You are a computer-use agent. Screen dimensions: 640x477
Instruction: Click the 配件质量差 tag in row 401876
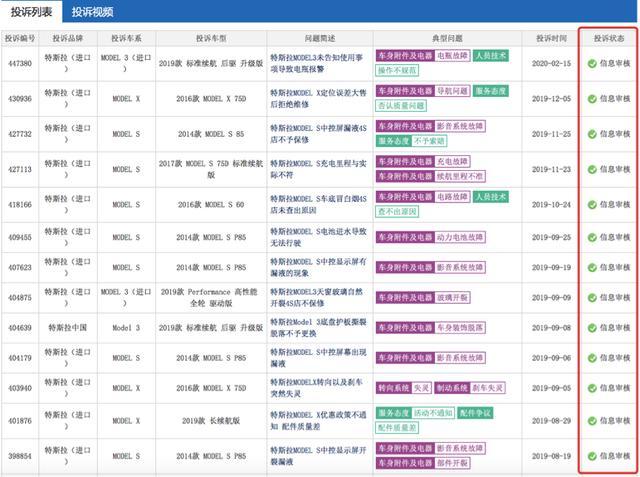397,428
